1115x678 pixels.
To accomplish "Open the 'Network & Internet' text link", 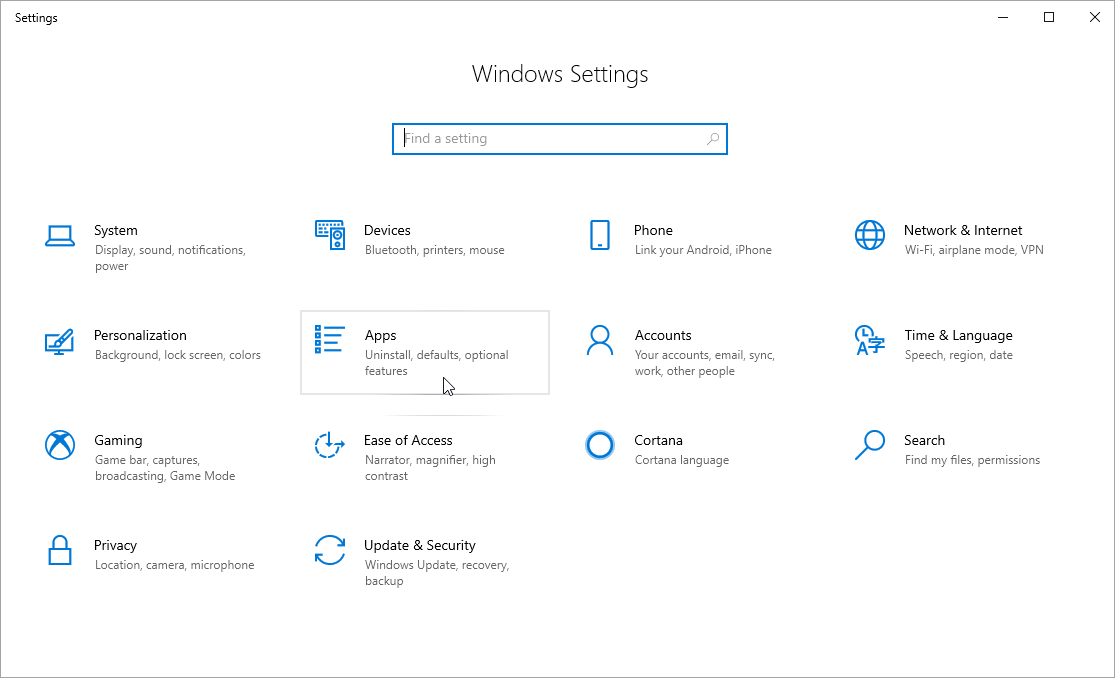I will click(962, 230).
